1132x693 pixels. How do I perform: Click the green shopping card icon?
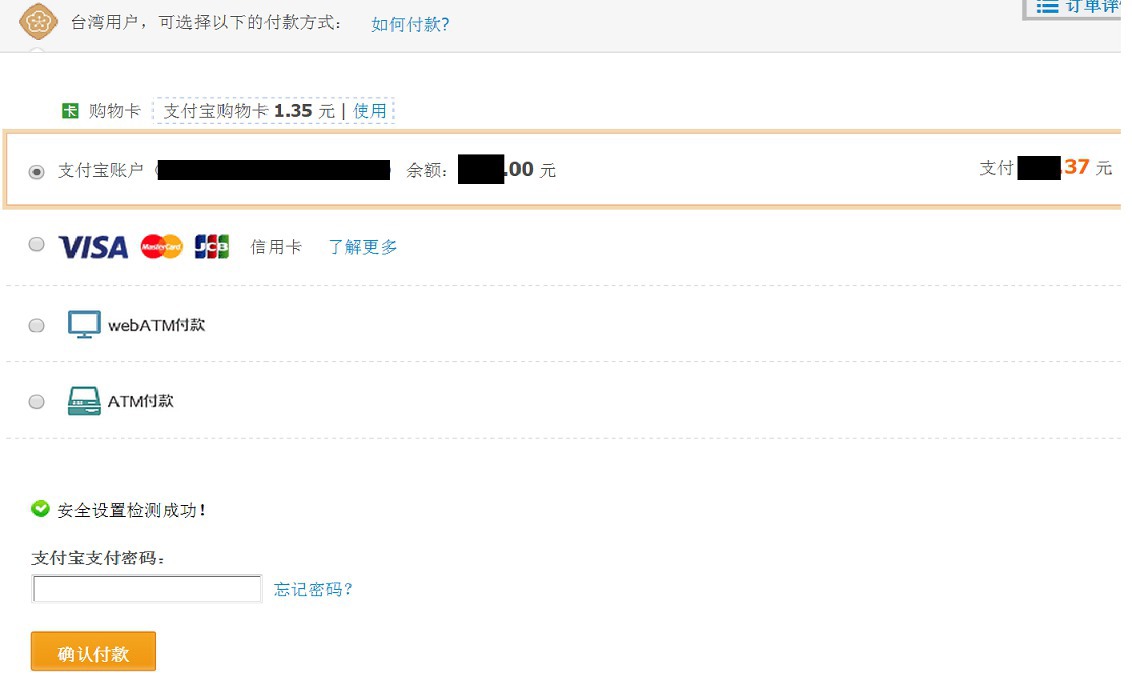click(70, 110)
